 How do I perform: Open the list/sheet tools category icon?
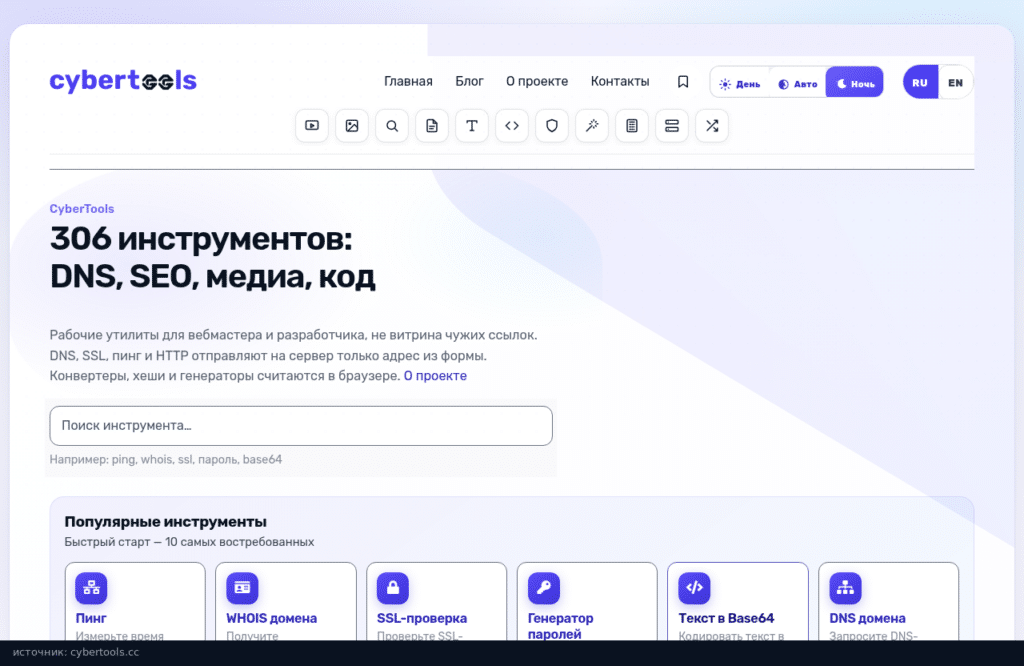tap(632, 125)
